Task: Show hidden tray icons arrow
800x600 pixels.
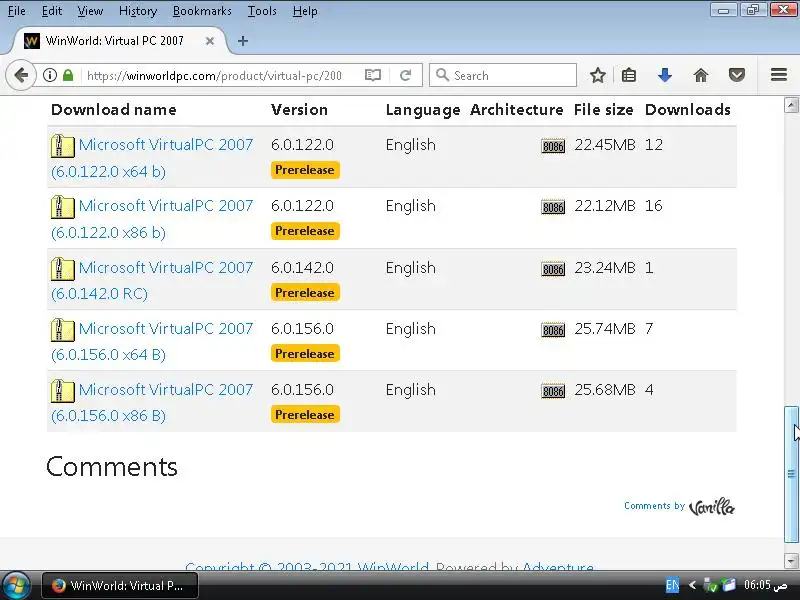Action: click(x=692, y=585)
